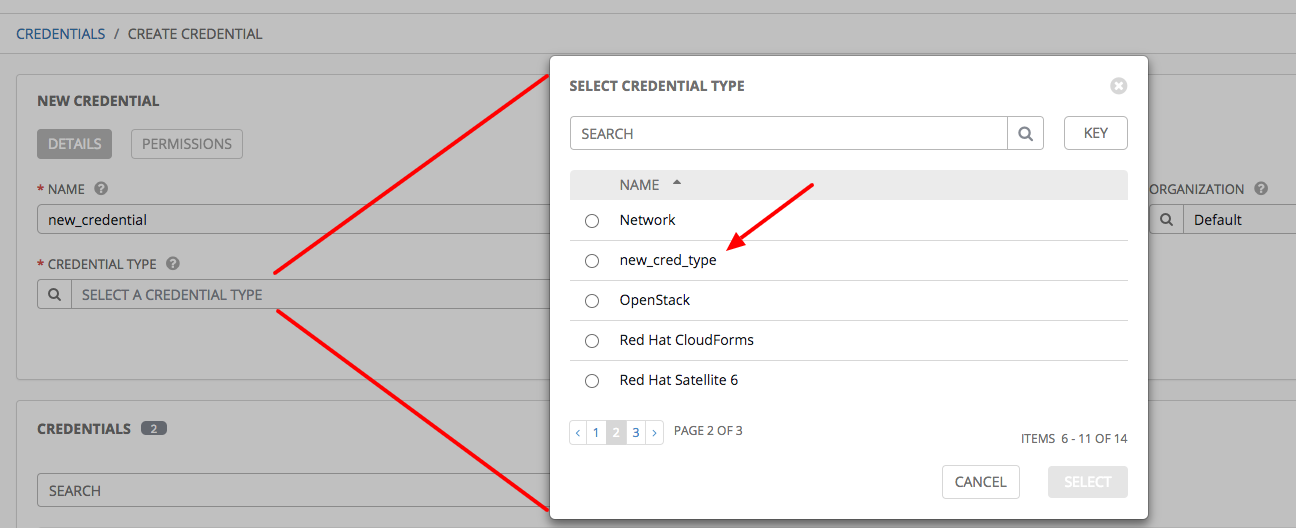Click the Organization help icon
Viewport: 1296px width, 528px height.
point(1261,188)
